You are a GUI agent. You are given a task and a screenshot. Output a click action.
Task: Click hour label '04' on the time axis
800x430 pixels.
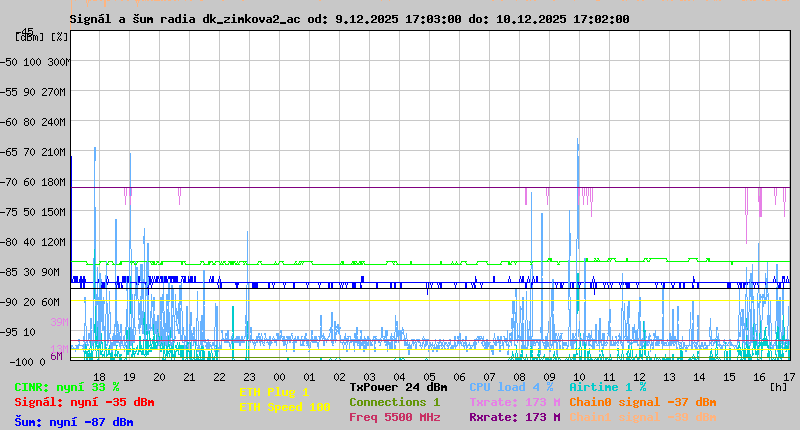pyautogui.click(x=399, y=377)
